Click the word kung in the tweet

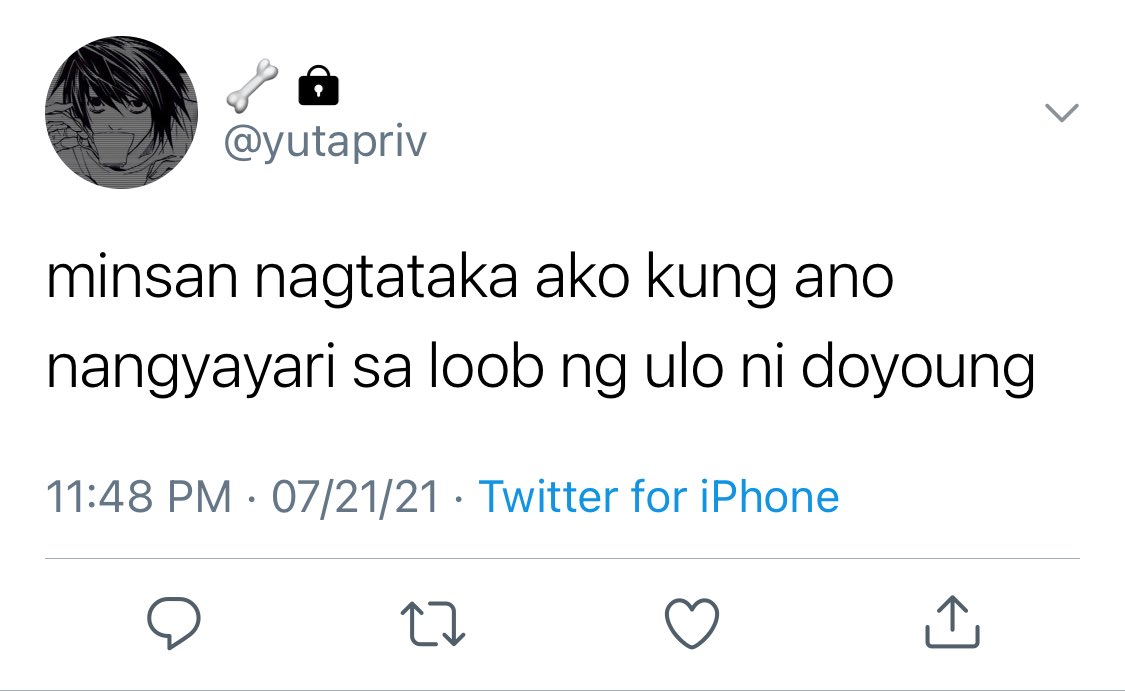pos(711,280)
